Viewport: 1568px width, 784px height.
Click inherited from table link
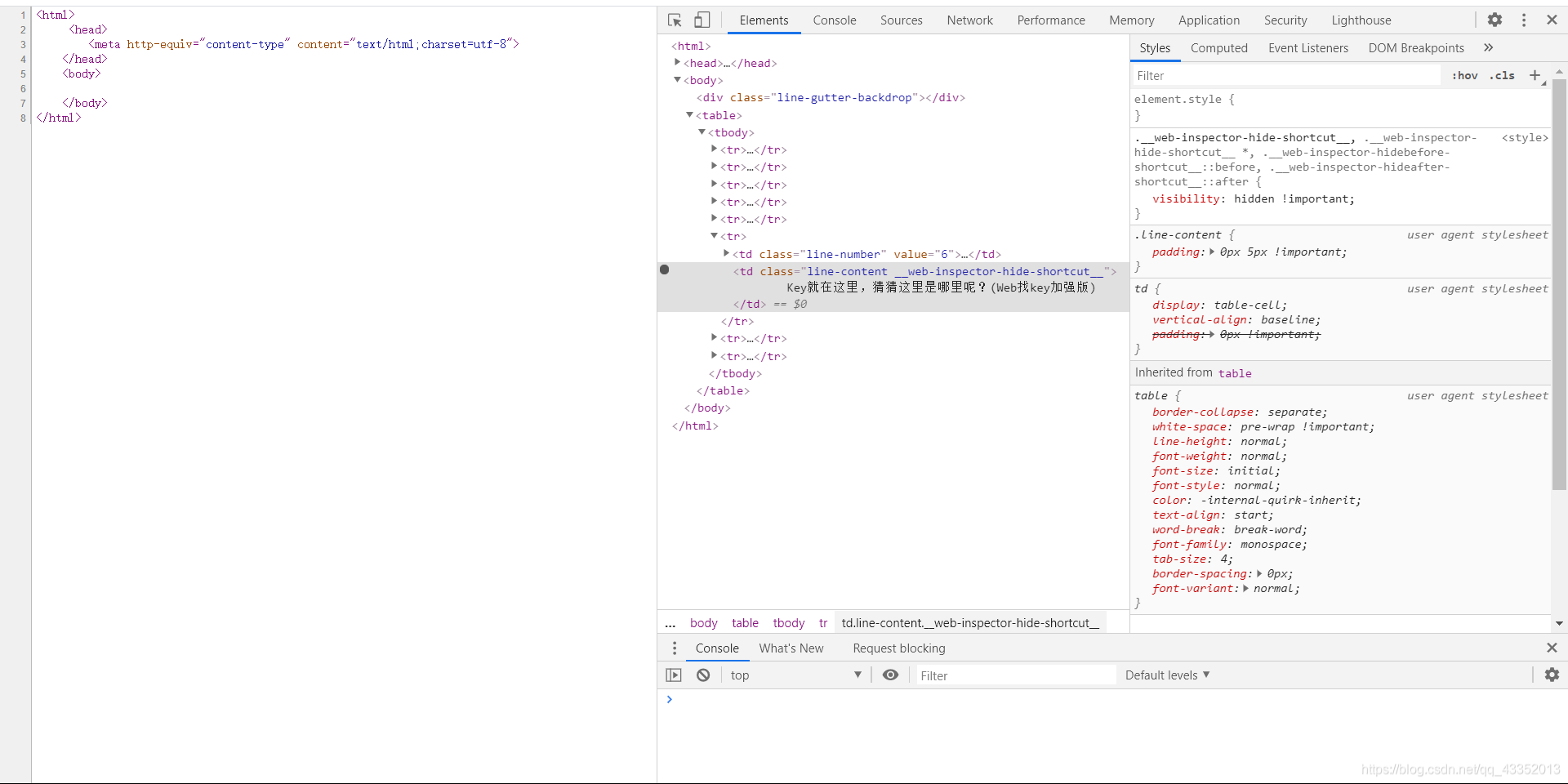1235,372
